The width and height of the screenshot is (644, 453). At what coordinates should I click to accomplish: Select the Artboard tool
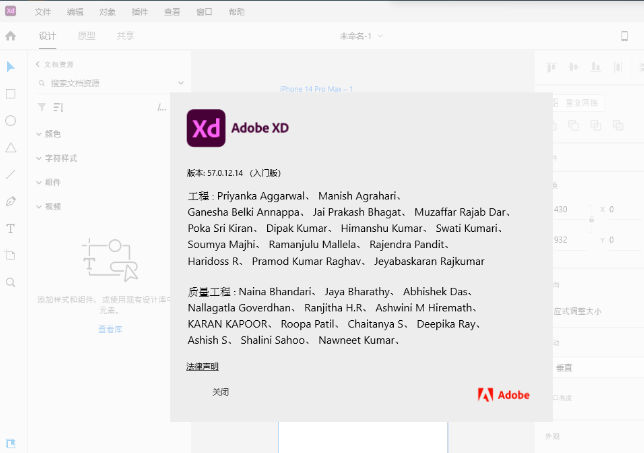pos(11,255)
